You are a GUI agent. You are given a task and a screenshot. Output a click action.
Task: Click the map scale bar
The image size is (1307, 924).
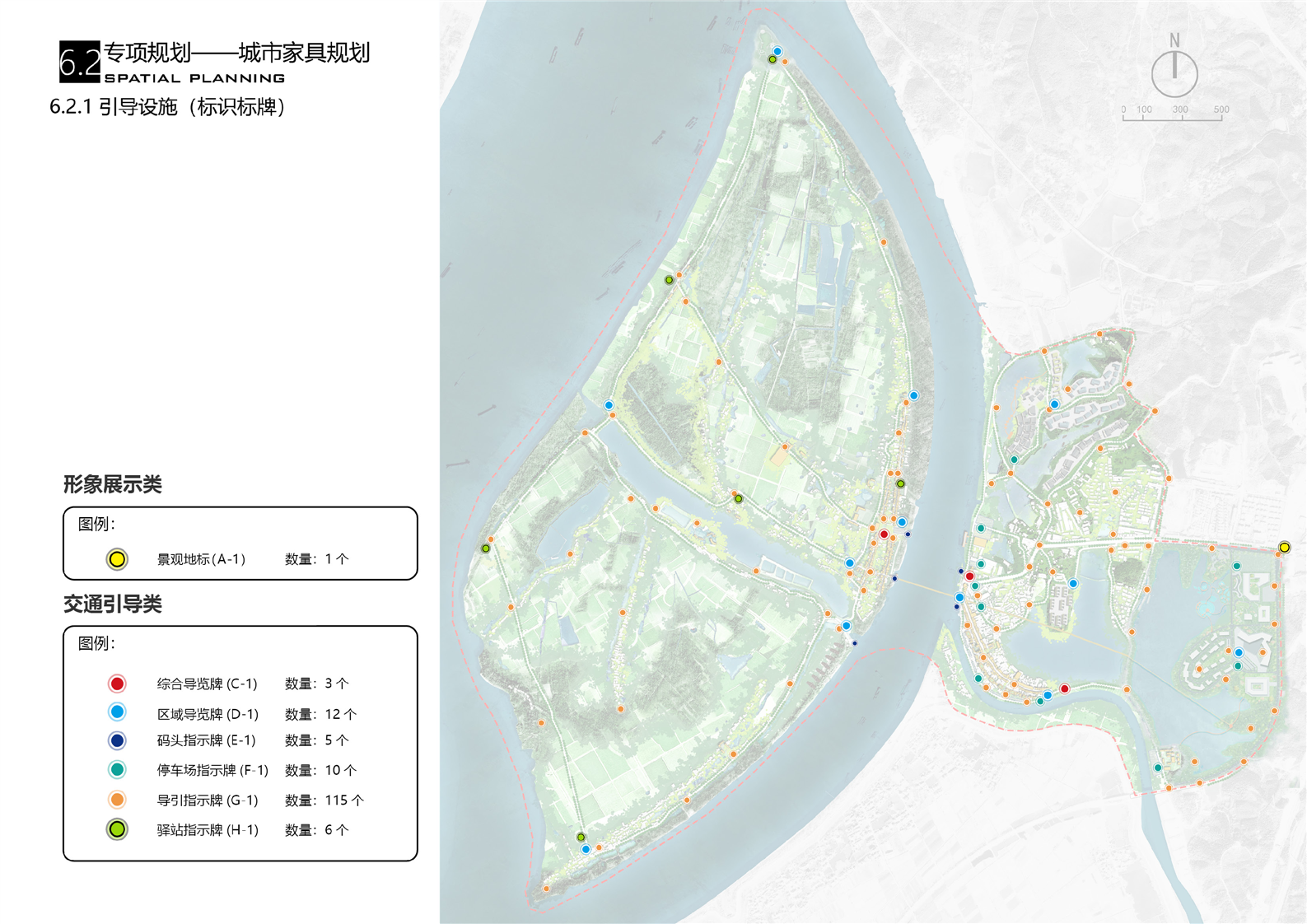pos(1172,117)
